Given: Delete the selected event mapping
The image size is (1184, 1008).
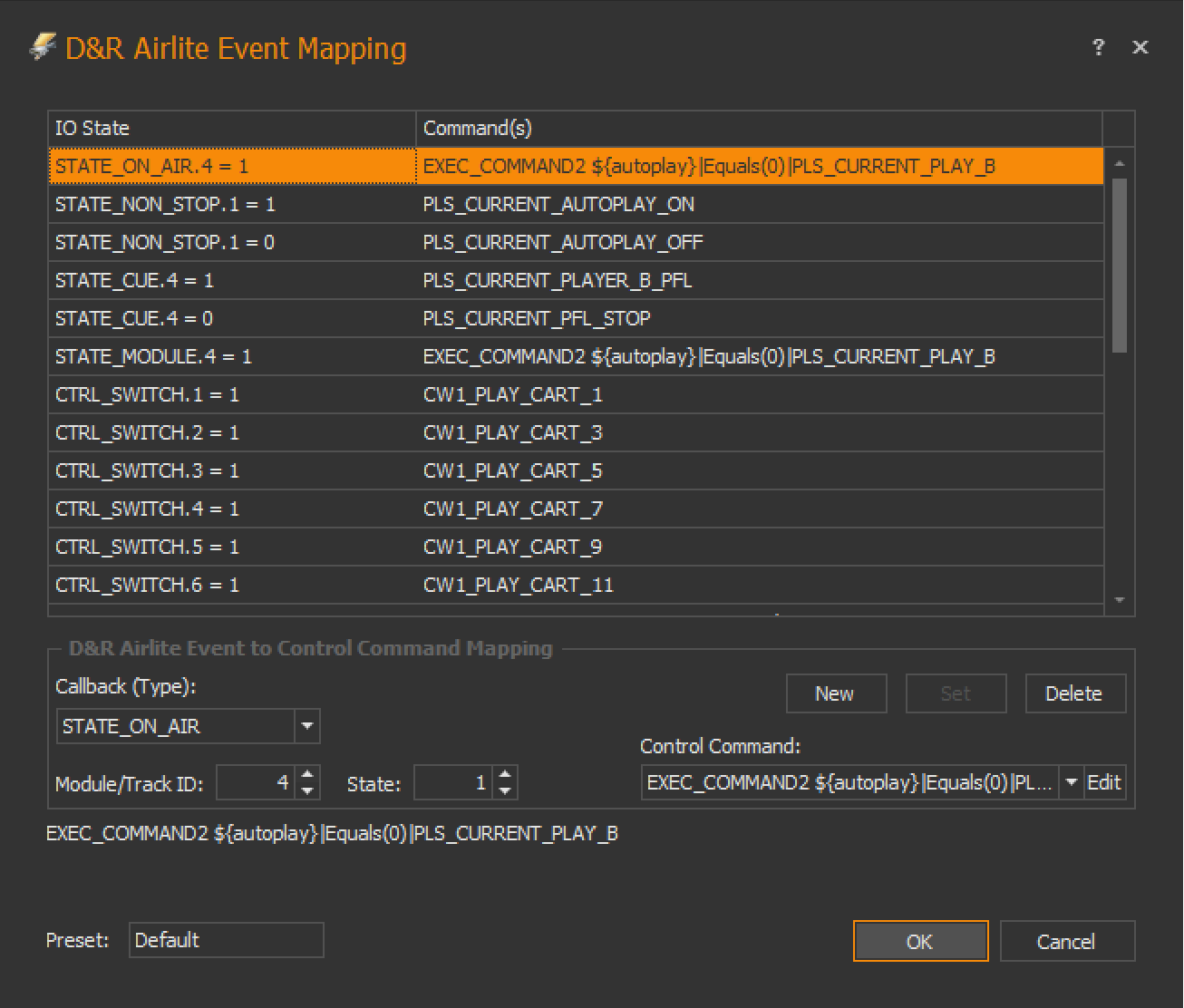Looking at the screenshot, I should 1074,693.
